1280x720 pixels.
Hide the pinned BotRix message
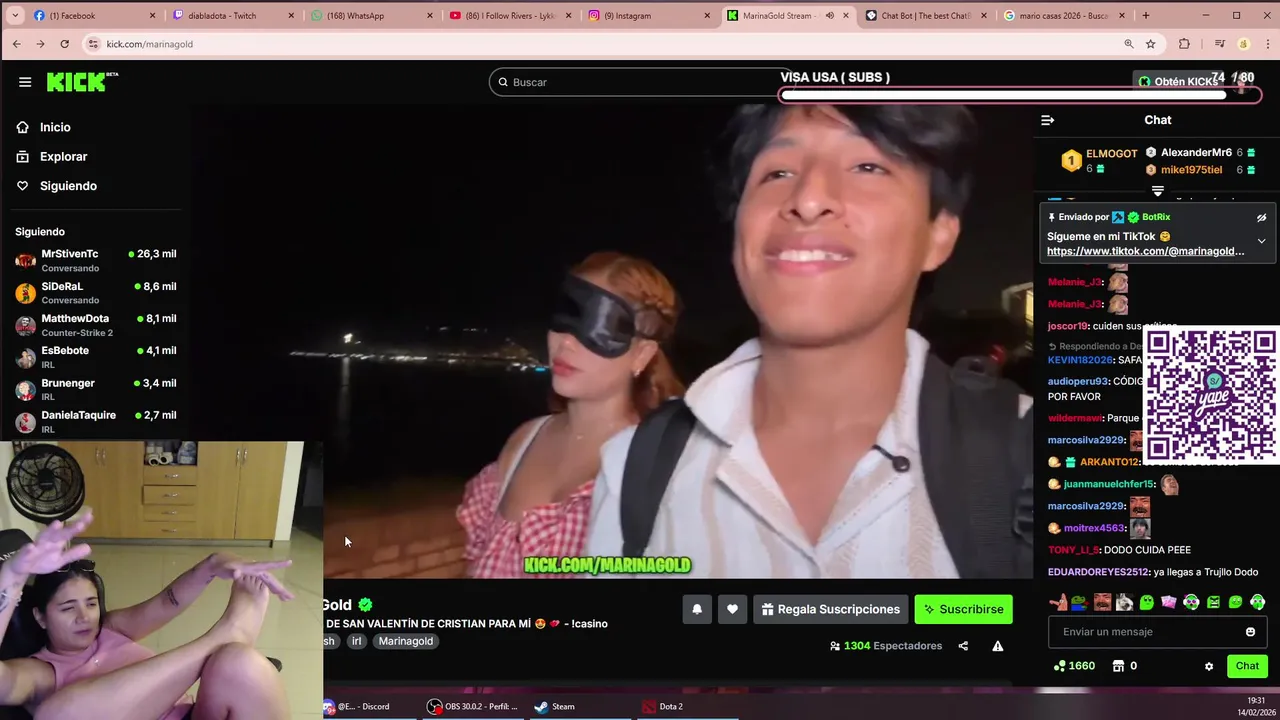[1261, 217]
